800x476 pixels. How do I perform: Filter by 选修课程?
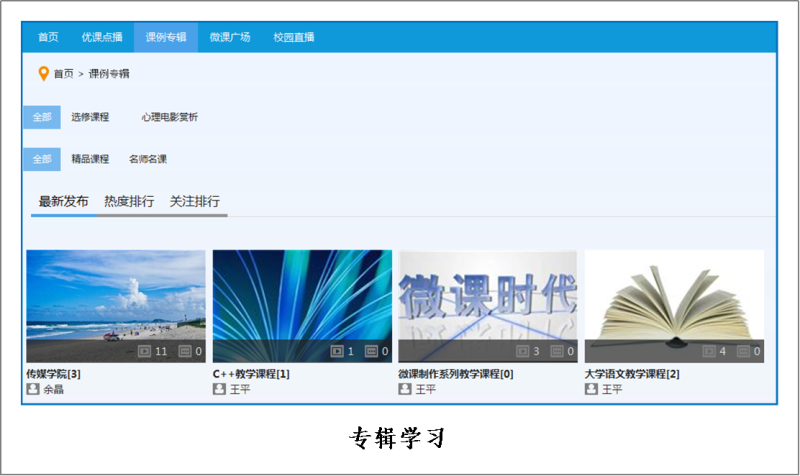pyautogui.click(x=90, y=117)
